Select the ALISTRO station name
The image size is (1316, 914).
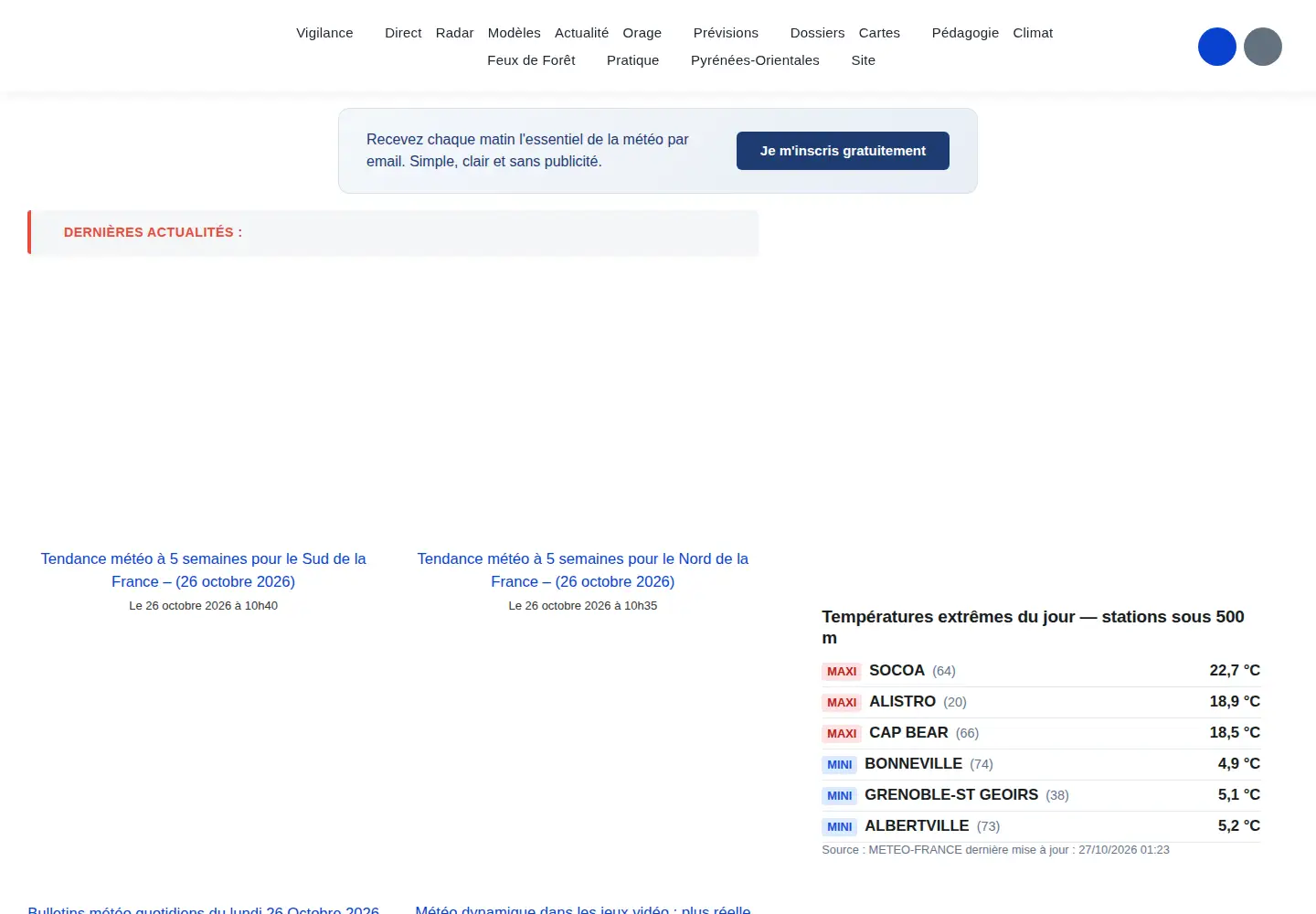point(902,701)
